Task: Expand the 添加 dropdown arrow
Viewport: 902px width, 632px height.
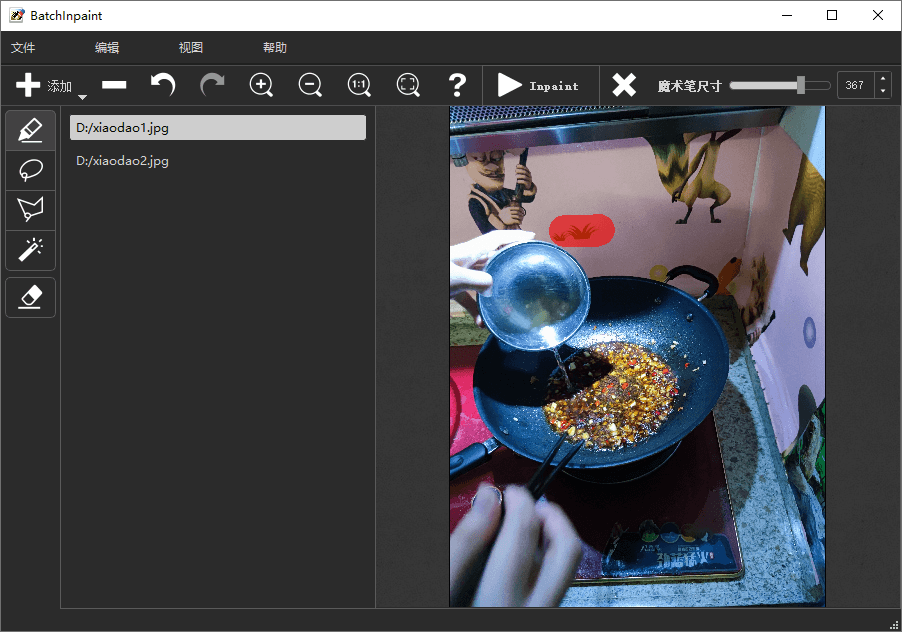Action: [x=83, y=97]
